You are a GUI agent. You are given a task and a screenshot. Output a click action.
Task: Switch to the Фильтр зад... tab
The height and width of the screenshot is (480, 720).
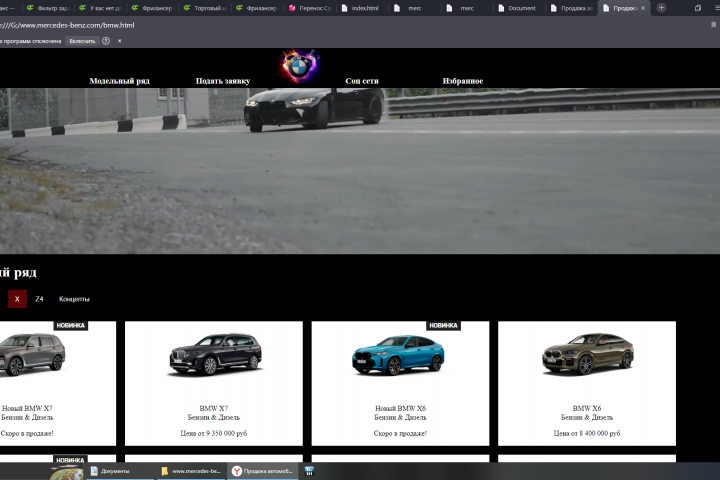49,8
